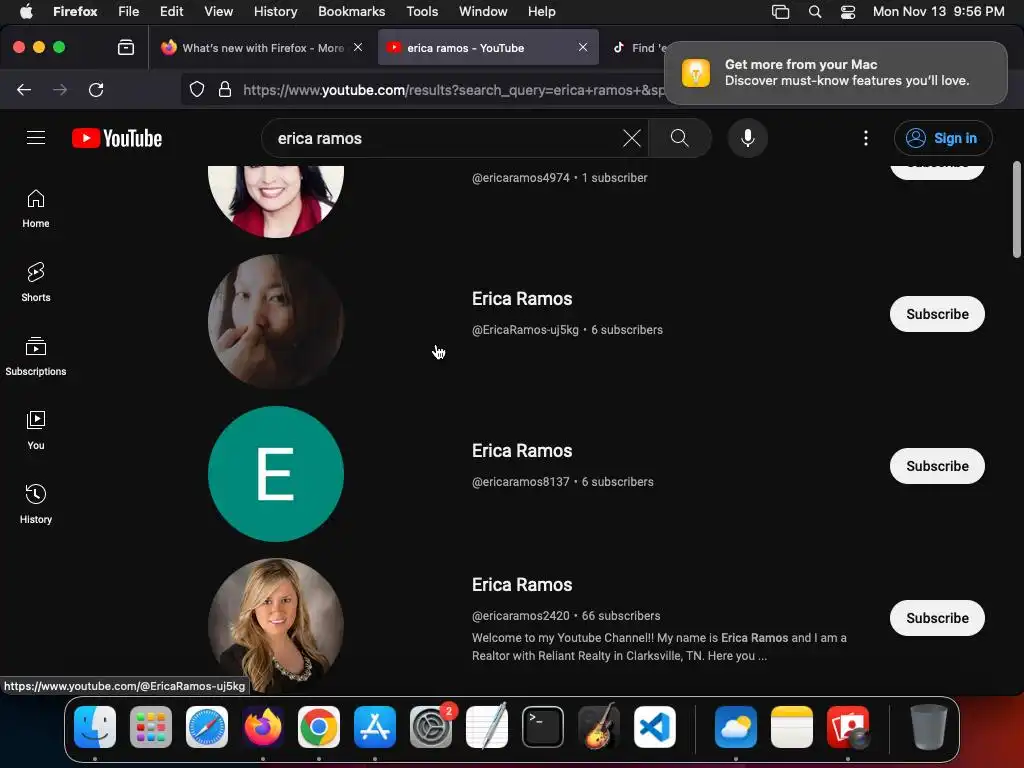Screen dimensions: 1024x768
Task: Click the Sign in button
Action: coord(943,138)
